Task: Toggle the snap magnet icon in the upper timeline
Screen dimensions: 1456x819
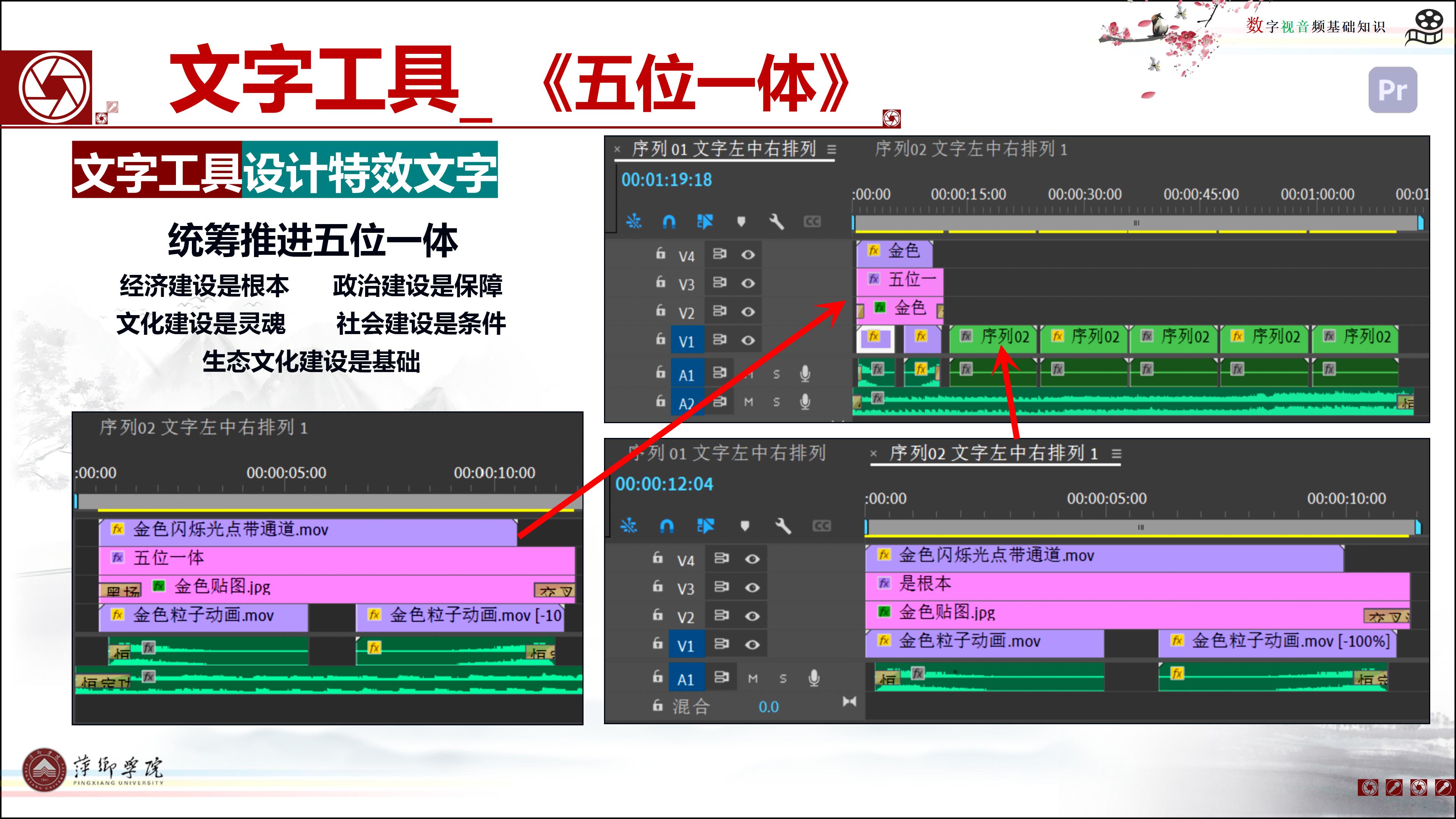Action: click(x=668, y=221)
